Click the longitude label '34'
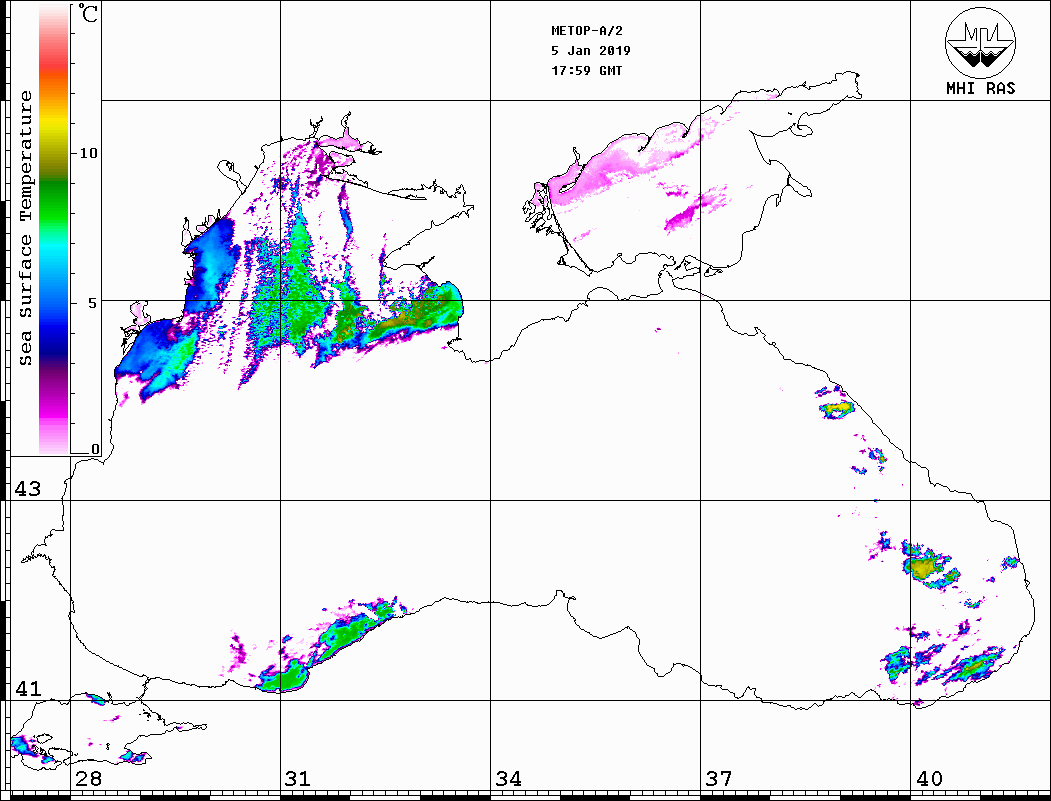 click(x=508, y=779)
